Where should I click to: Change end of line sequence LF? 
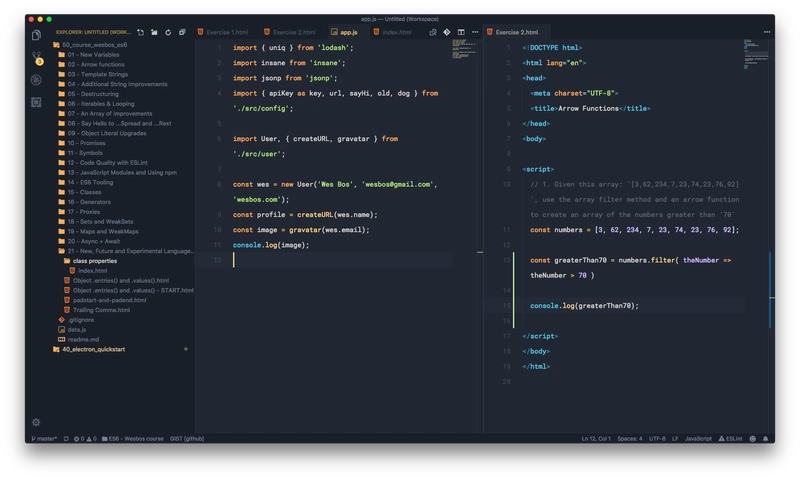click(x=675, y=438)
